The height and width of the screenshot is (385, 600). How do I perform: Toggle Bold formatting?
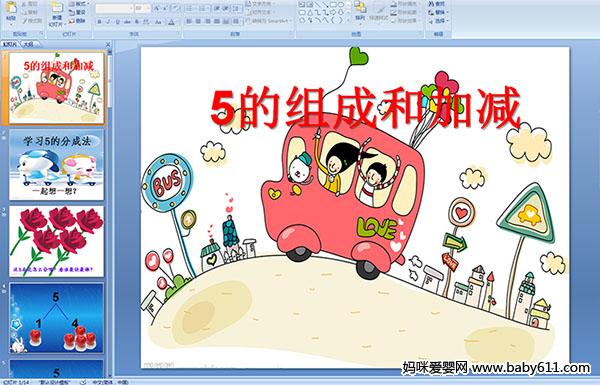click(99, 22)
